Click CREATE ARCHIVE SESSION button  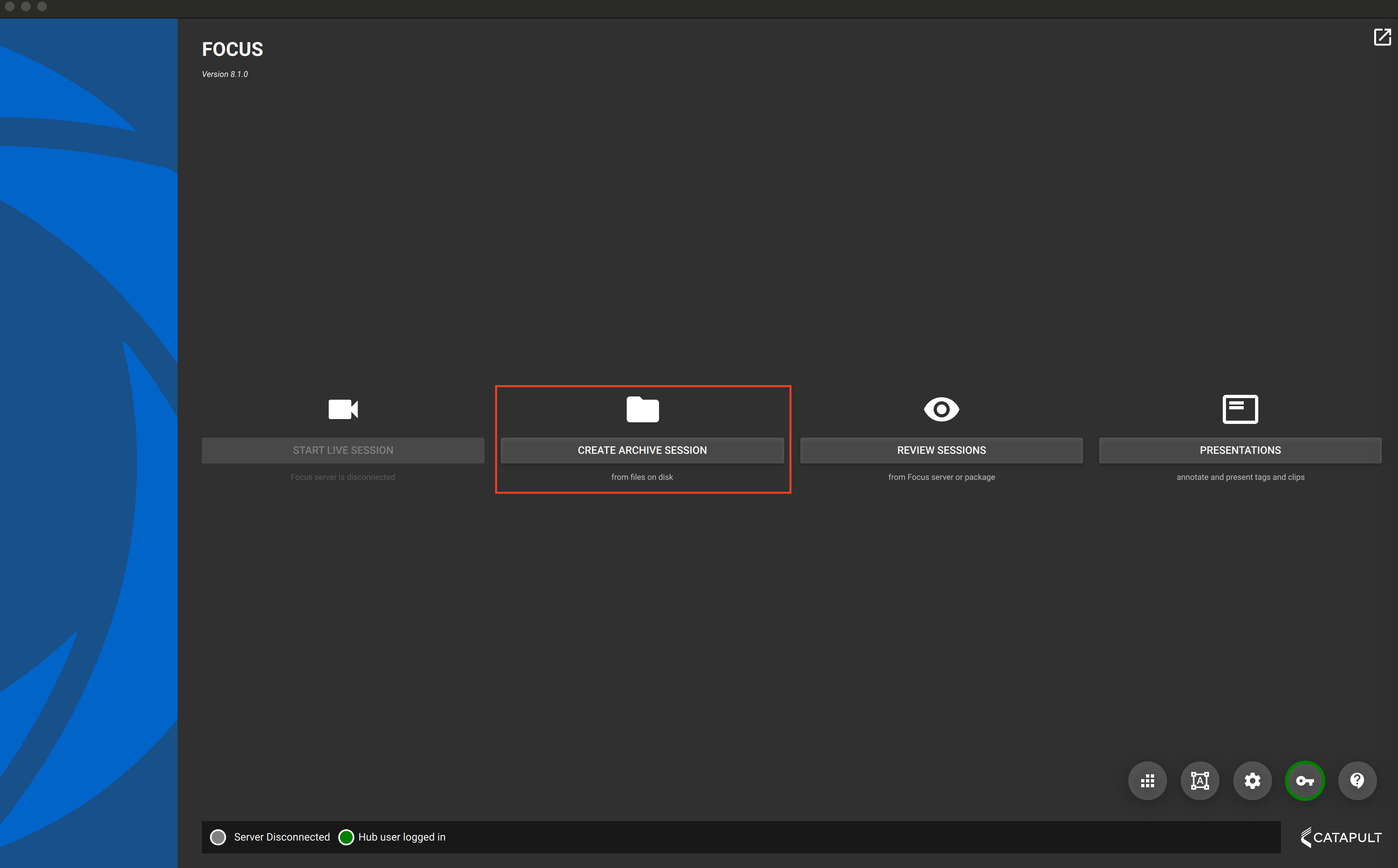(642, 451)
